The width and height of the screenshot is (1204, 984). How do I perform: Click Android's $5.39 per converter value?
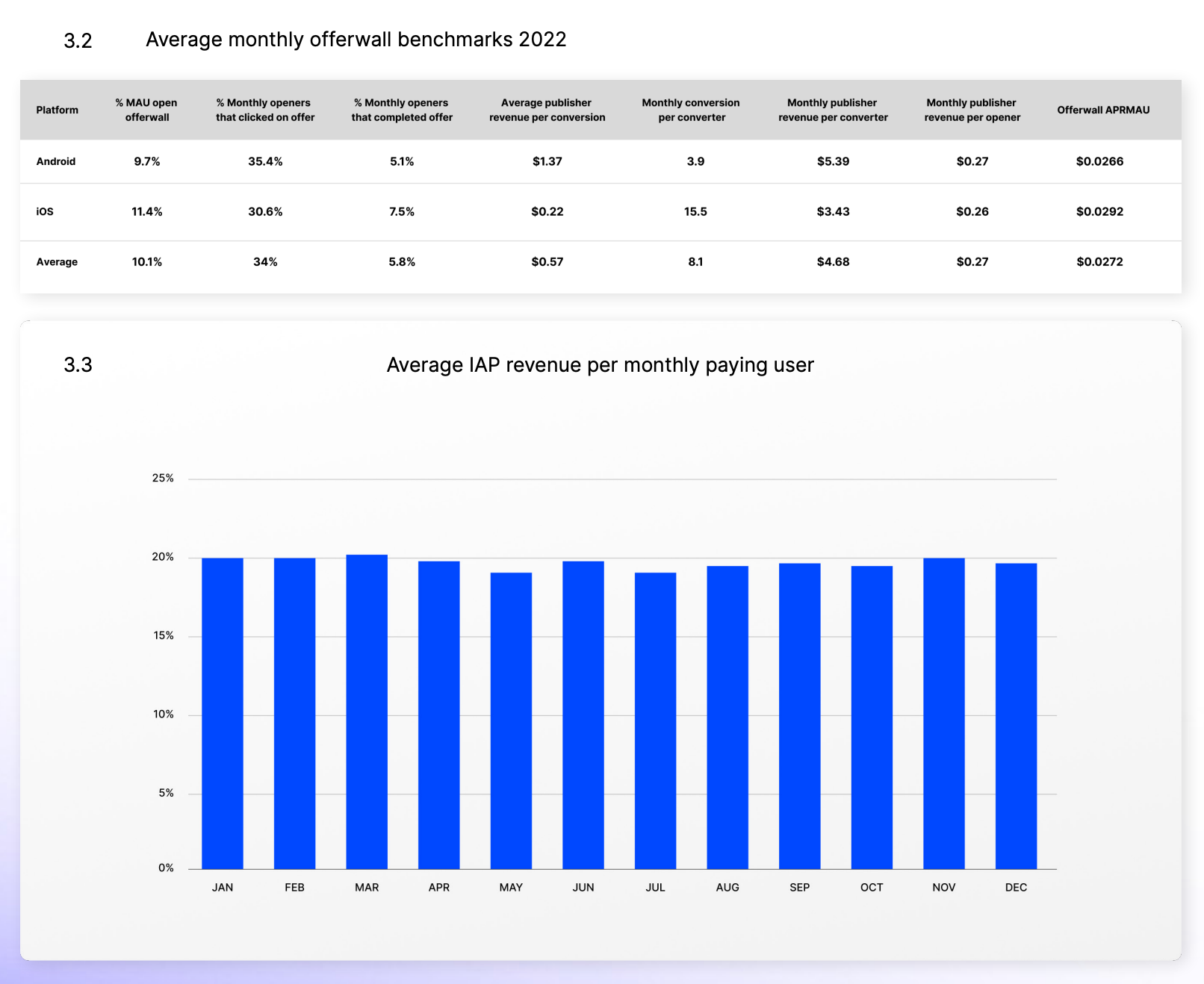pyautogui.click(x=833, y=161)
